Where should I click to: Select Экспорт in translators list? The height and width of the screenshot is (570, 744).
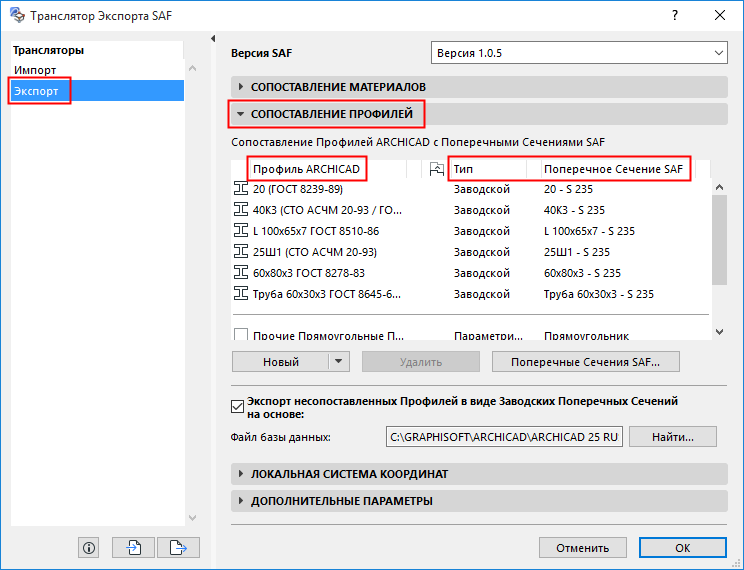click(97, 91)
